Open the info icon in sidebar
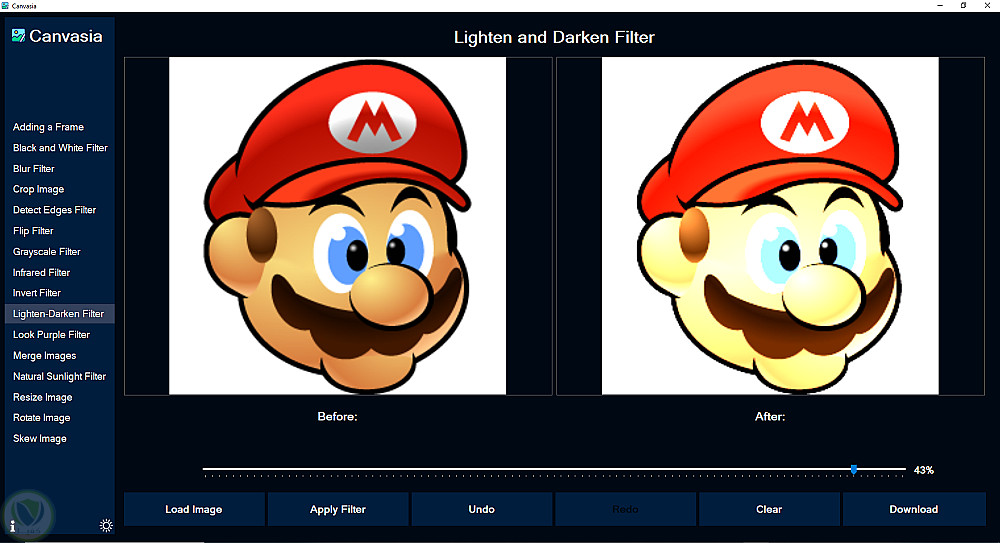This screenshot has width=1000, height=543. tap(13, 526)
